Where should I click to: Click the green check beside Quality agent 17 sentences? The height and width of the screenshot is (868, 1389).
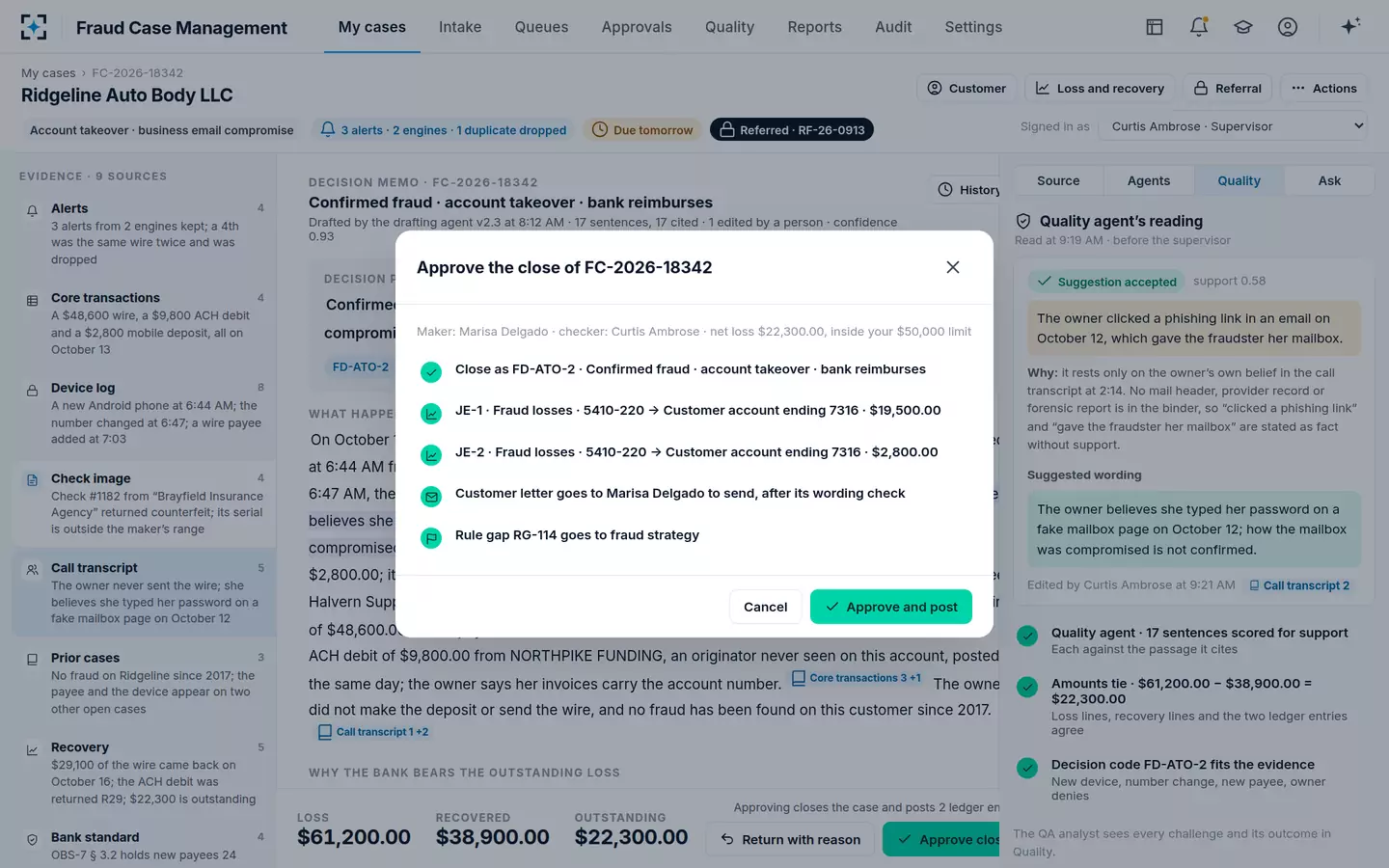point(1027,636)
